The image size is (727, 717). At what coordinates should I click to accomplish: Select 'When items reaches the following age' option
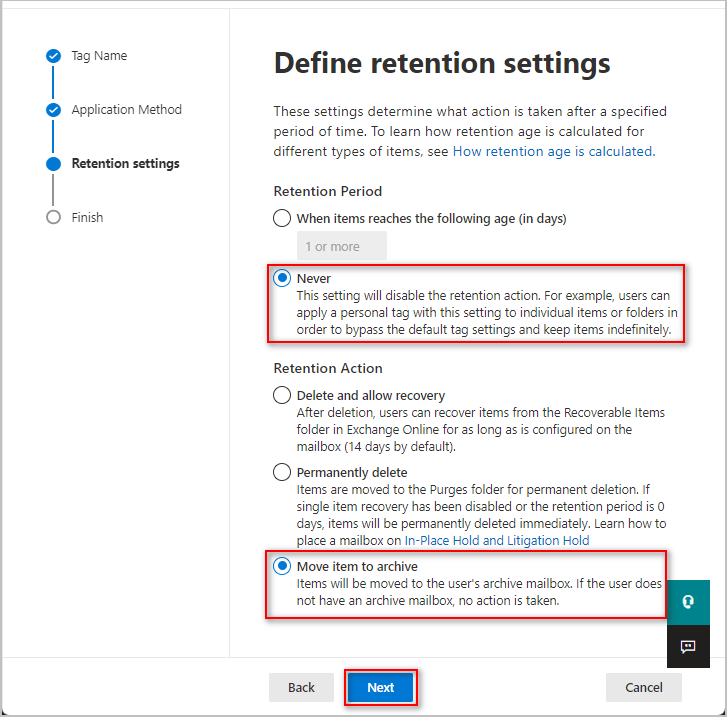click(282, 218)
